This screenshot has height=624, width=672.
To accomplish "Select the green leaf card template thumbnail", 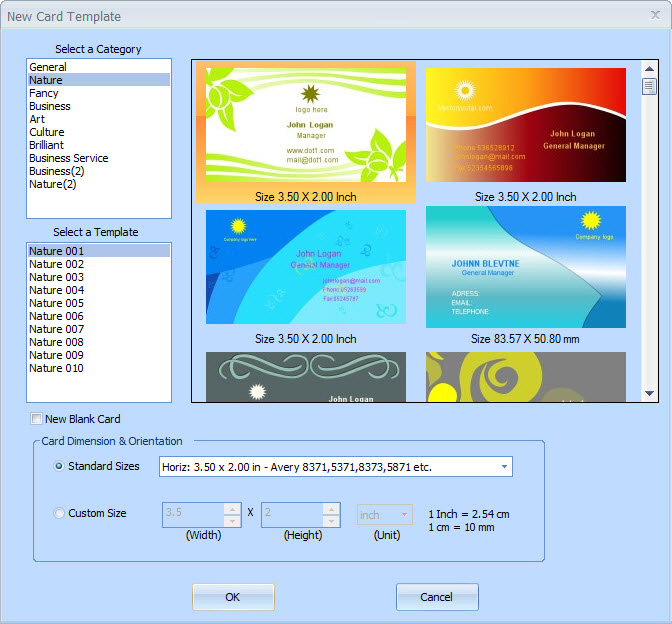I will [305, 125].
